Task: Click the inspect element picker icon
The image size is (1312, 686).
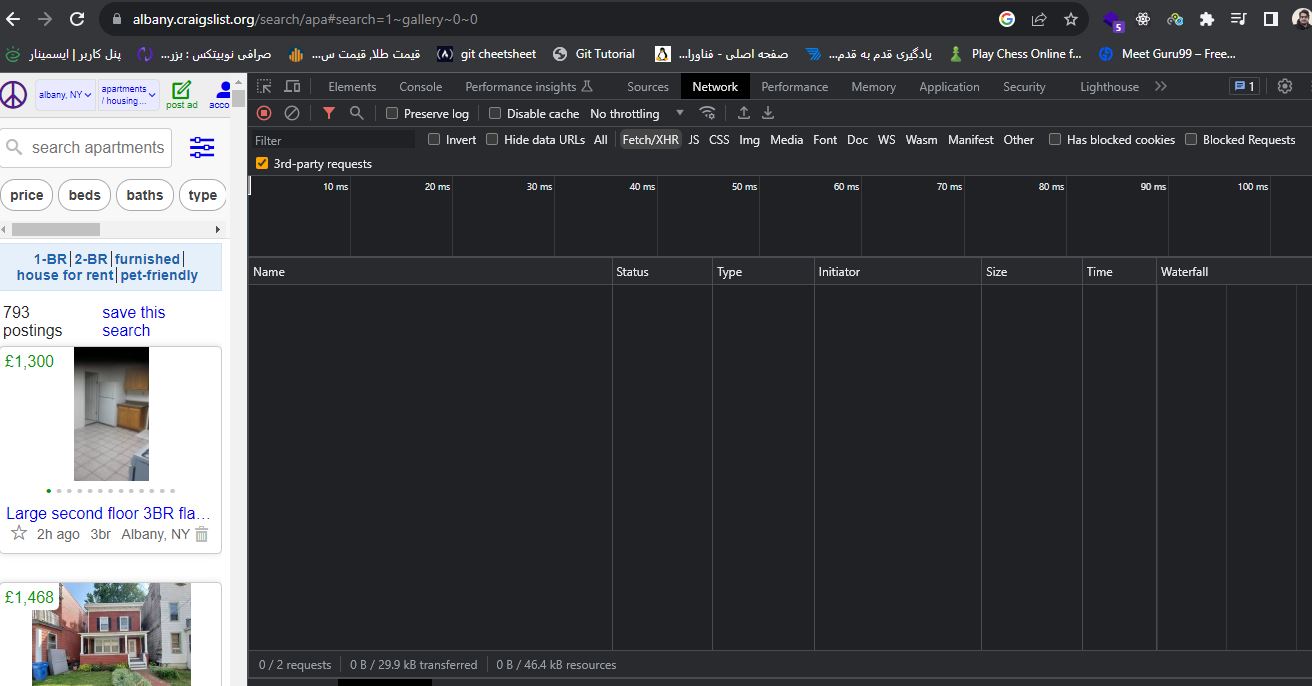Action: tap(264, 87)
